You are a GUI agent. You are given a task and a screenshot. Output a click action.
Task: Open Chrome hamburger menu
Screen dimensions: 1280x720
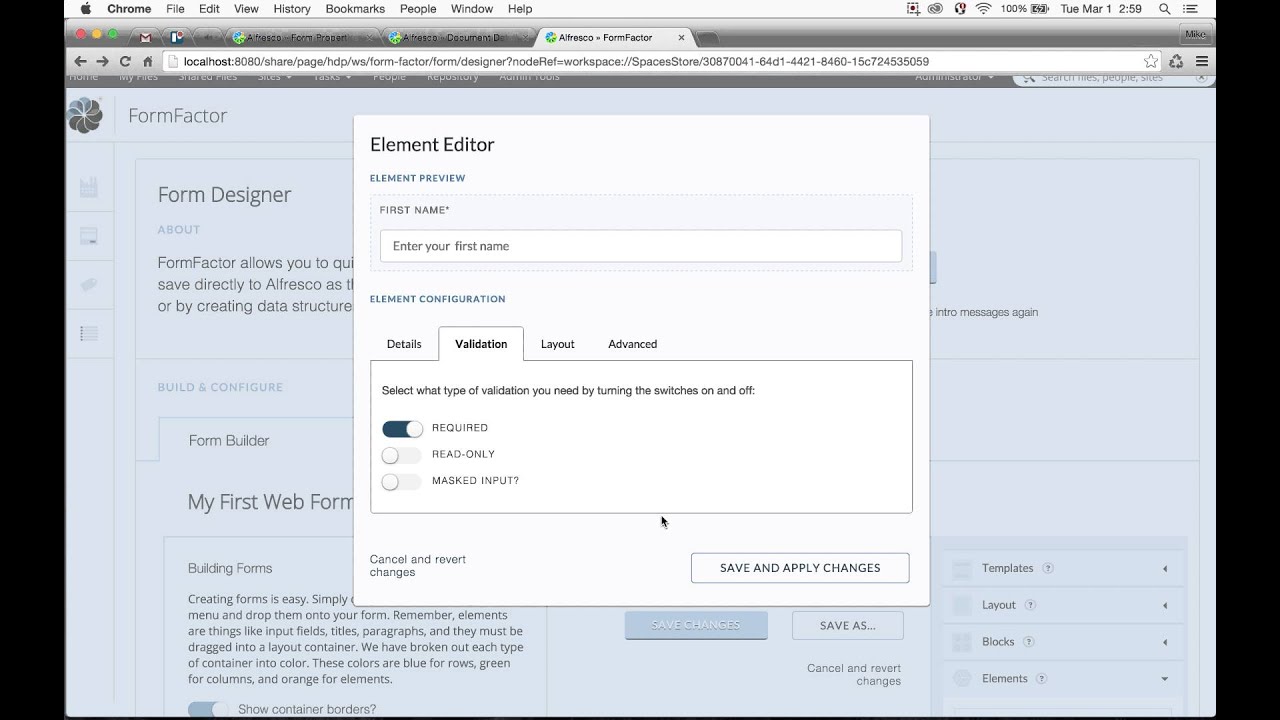coord(1201,61)
